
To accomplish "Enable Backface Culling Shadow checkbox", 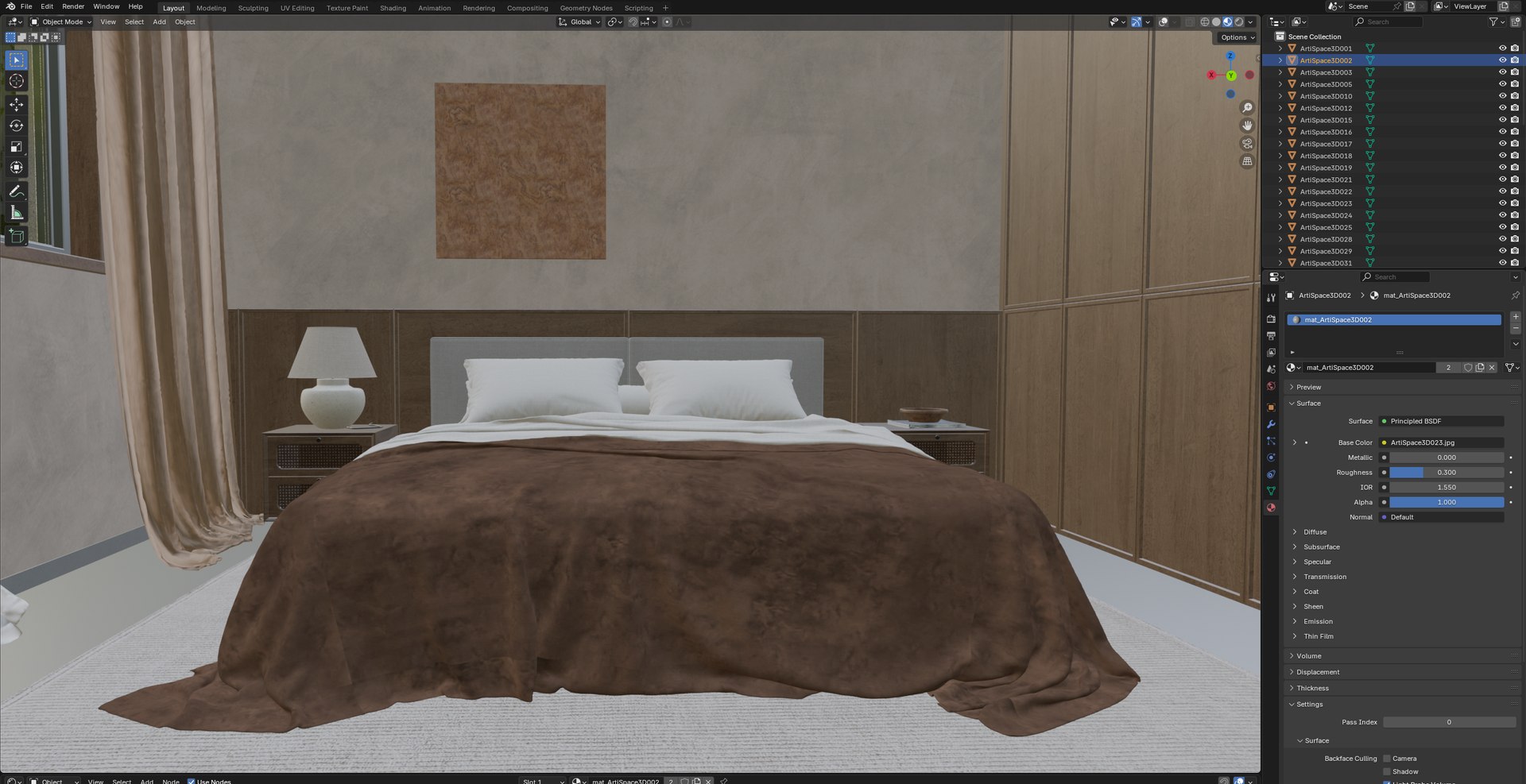I will pos(1387,771).
